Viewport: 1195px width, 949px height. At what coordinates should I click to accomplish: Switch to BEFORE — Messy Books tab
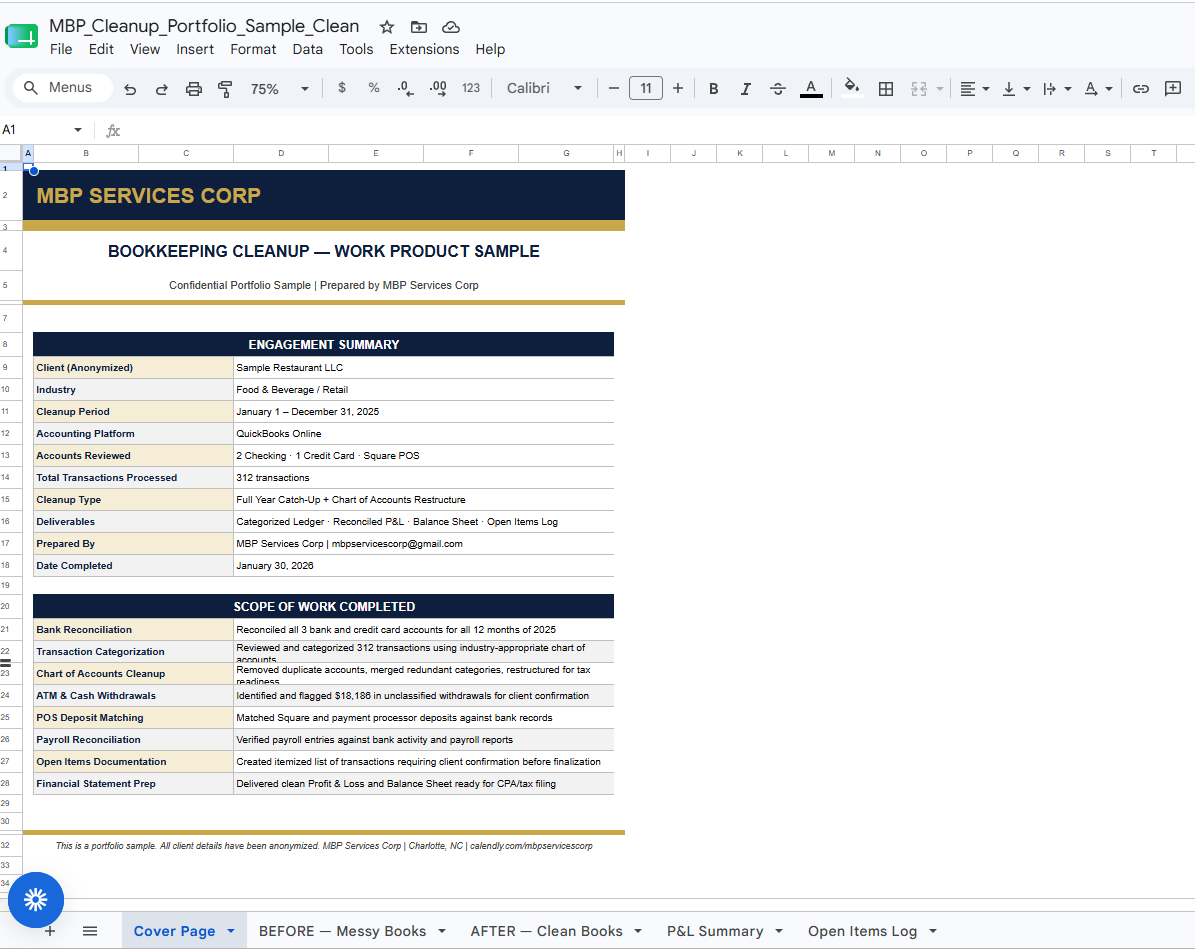click(342, 931)
